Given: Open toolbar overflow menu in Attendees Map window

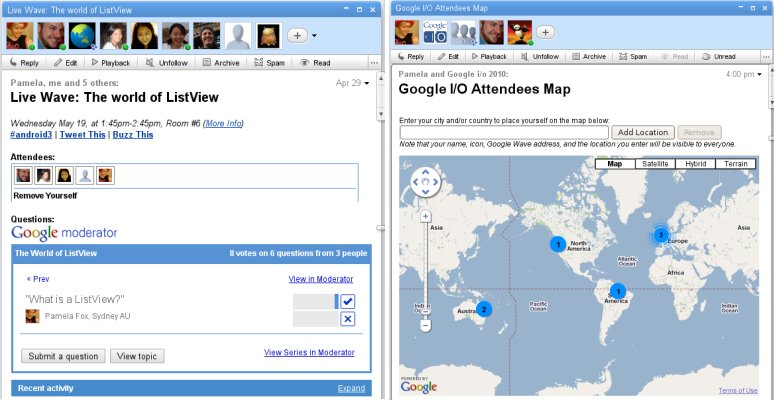Looking at the screenshot, I should tap(766, 56).
